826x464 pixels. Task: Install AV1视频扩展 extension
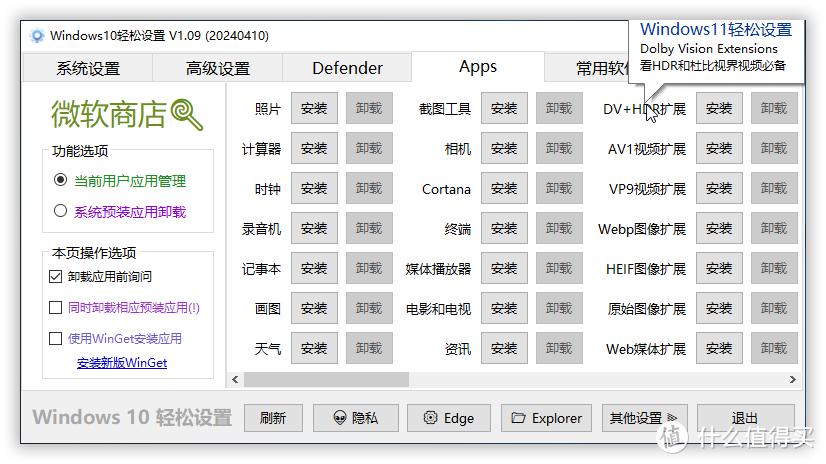coord(719,148)
